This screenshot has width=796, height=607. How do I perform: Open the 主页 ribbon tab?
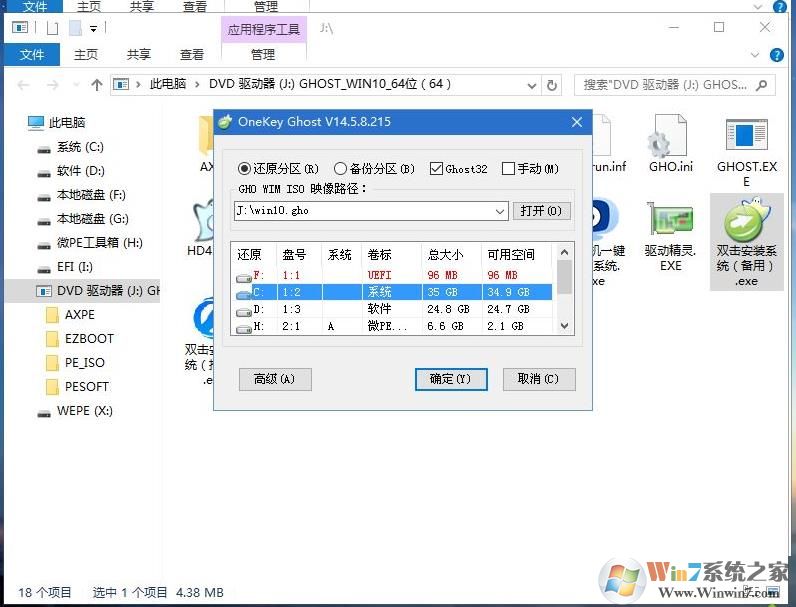[x=86, y=54]
